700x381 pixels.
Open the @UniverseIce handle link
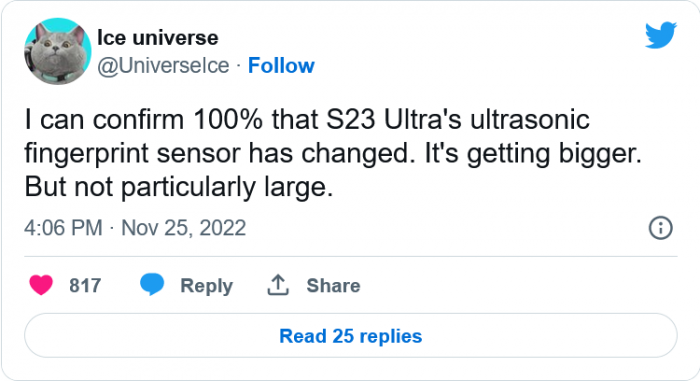click(163, 66)
